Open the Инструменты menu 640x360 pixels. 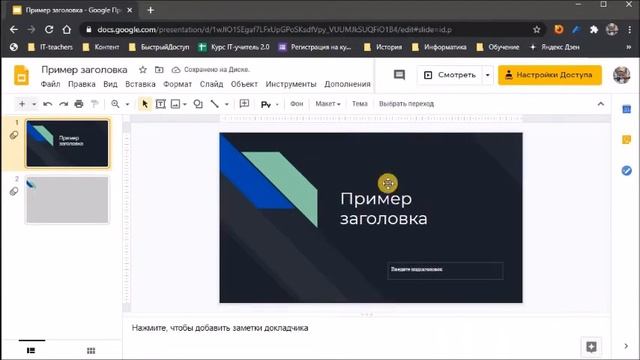[x=291, y=84]
